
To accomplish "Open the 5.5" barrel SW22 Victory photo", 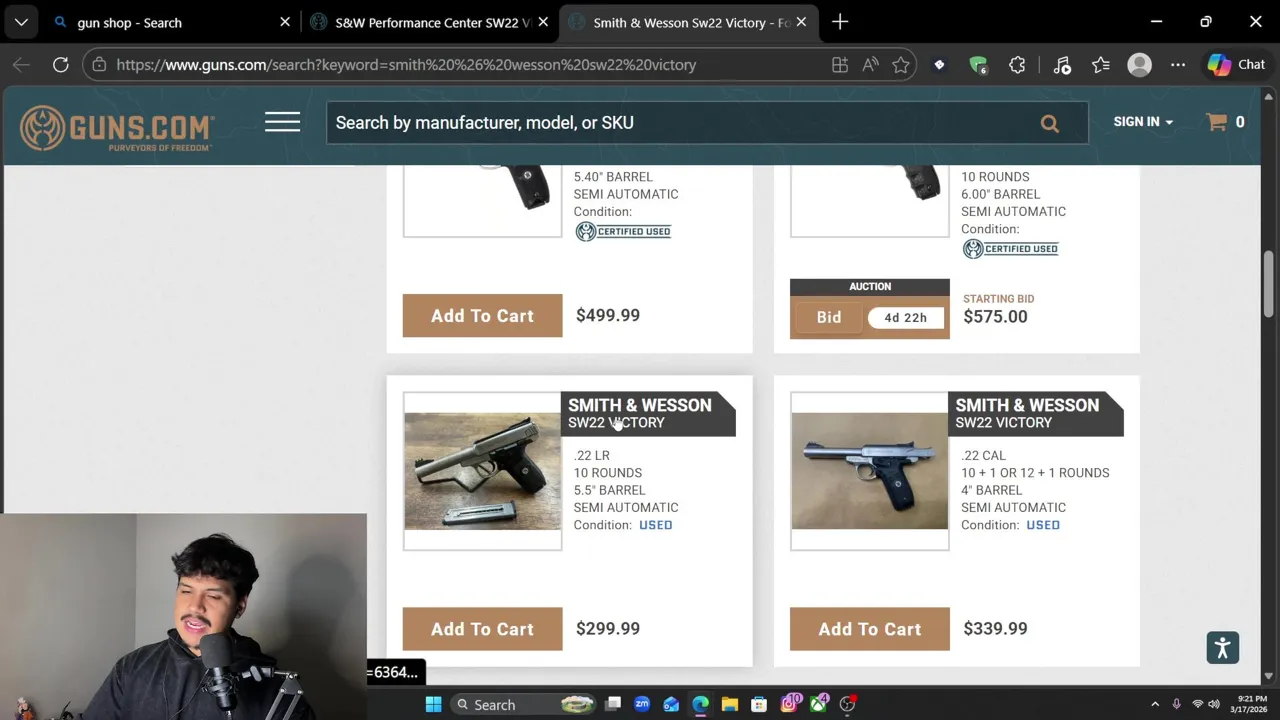I will (x=482, y=471).
